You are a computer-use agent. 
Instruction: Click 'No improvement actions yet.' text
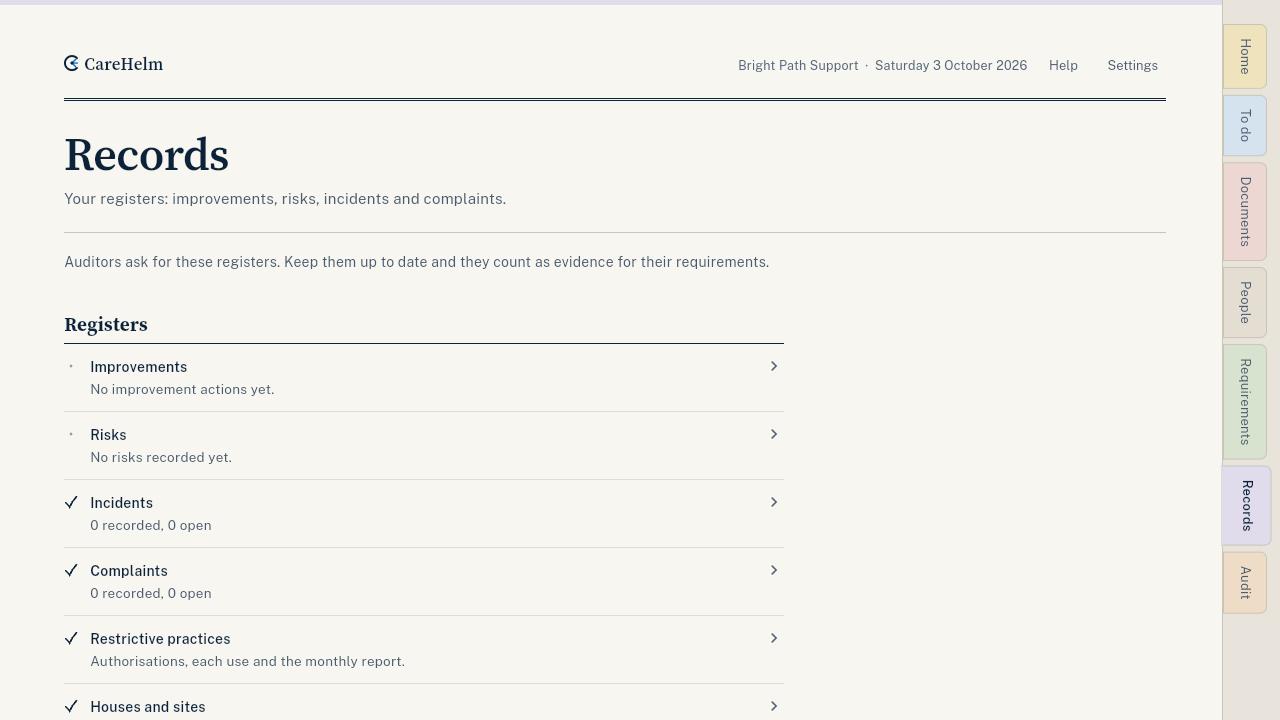[x=182, y=389]
